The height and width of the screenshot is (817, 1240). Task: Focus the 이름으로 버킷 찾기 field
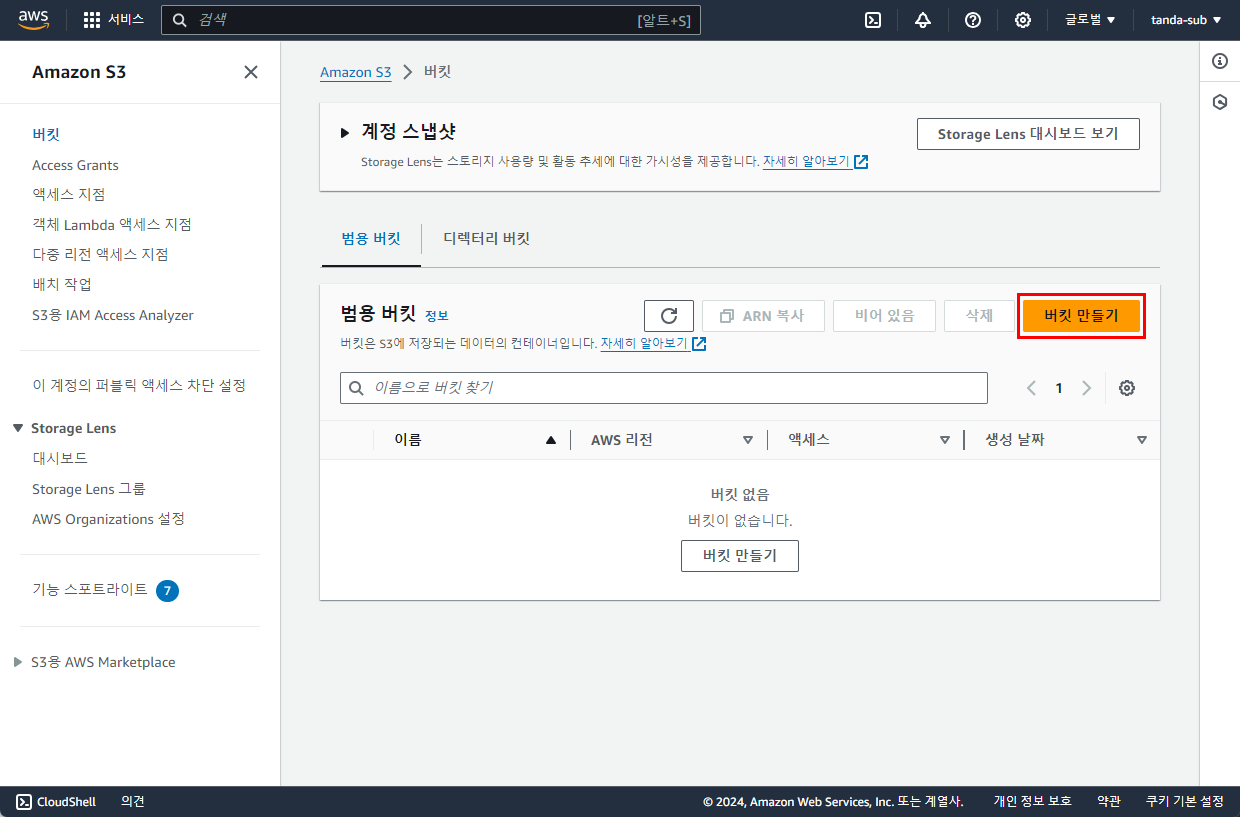[664, 388]
